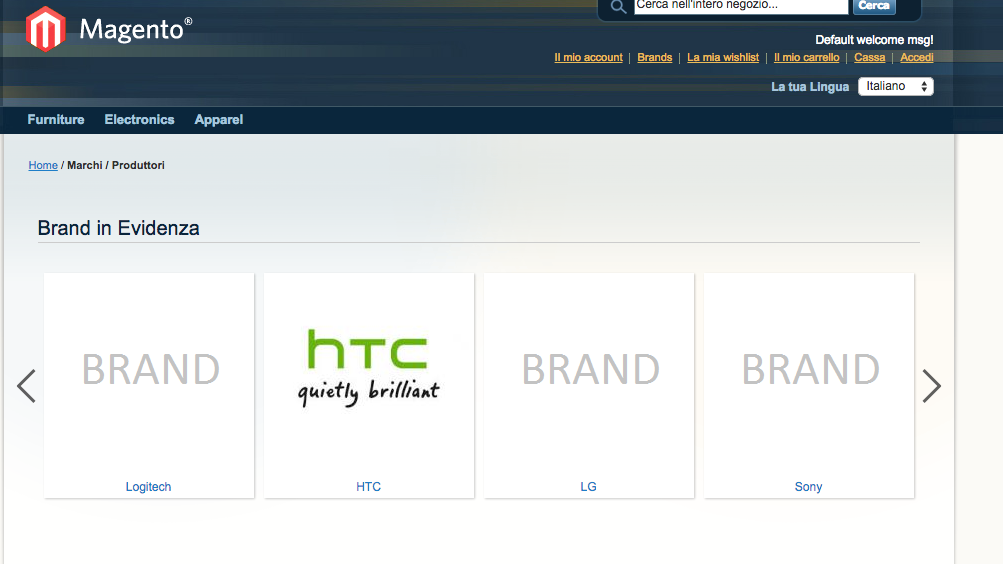1003x564 pixels.
Task: Open the Furniture menu
Action: point(56,120)
